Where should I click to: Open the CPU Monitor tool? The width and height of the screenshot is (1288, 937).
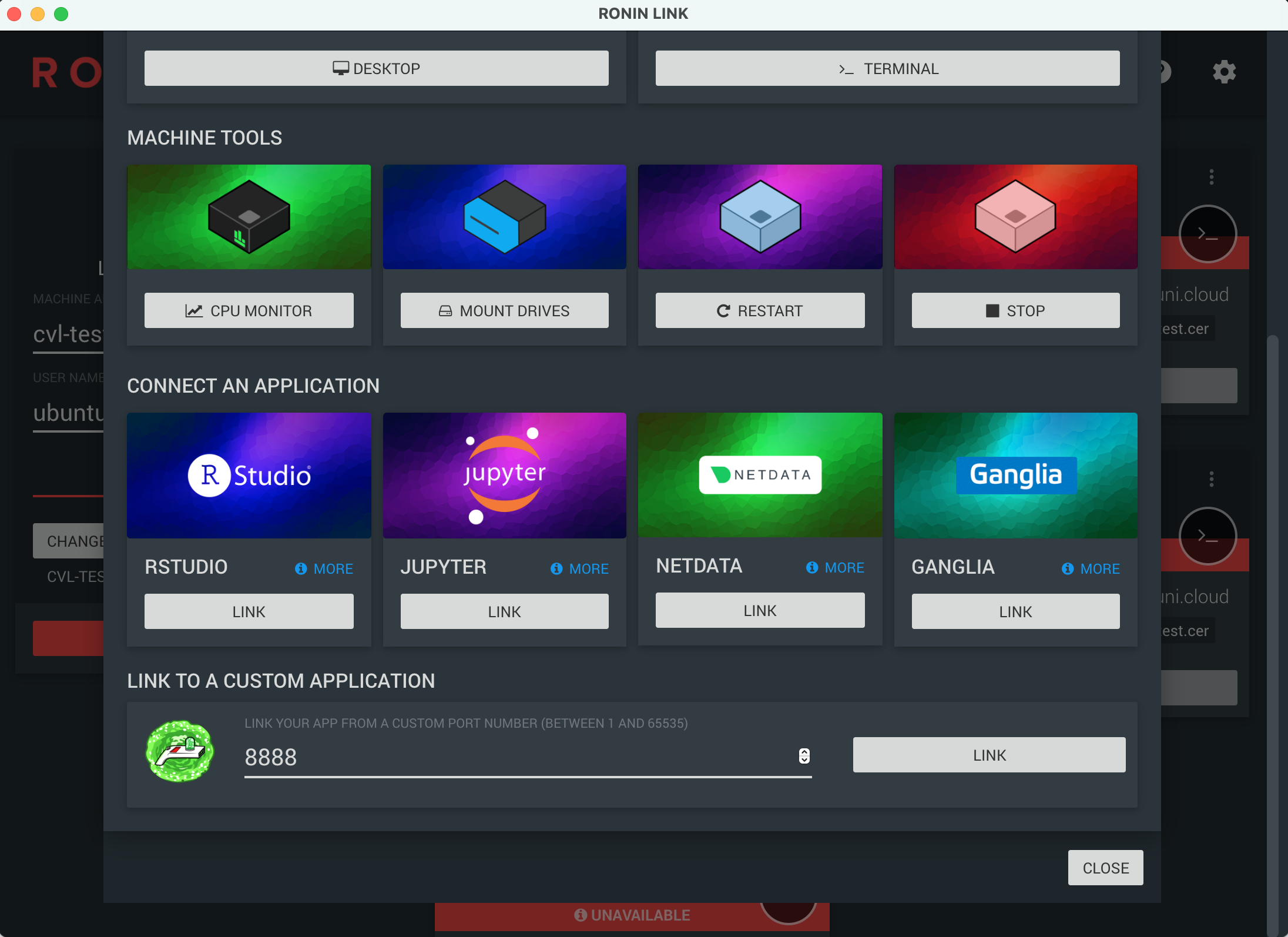[x=249, y=310]
